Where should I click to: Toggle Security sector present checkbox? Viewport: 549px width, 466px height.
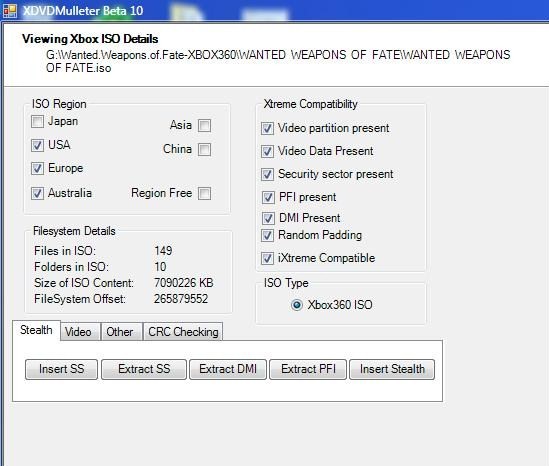click(x=267, y=174)
